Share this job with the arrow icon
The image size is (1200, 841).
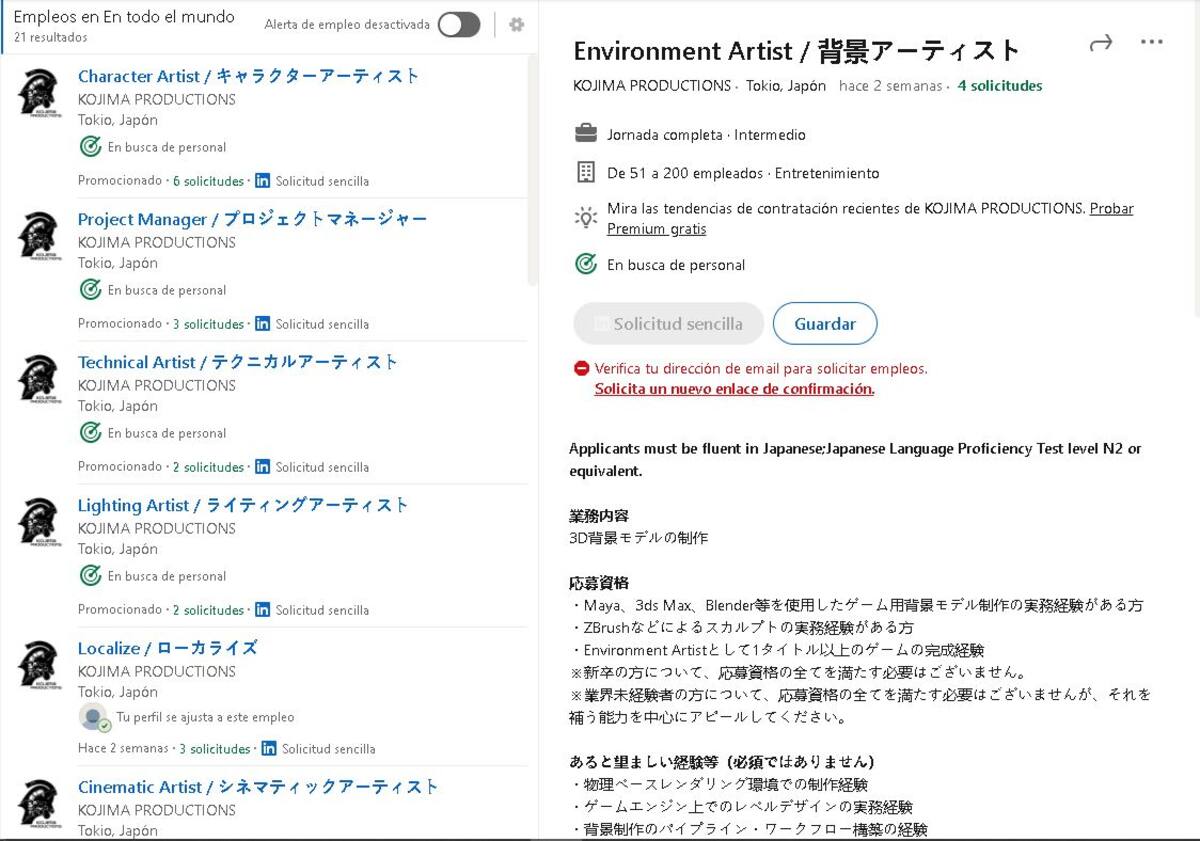[x=1101, y=43]
